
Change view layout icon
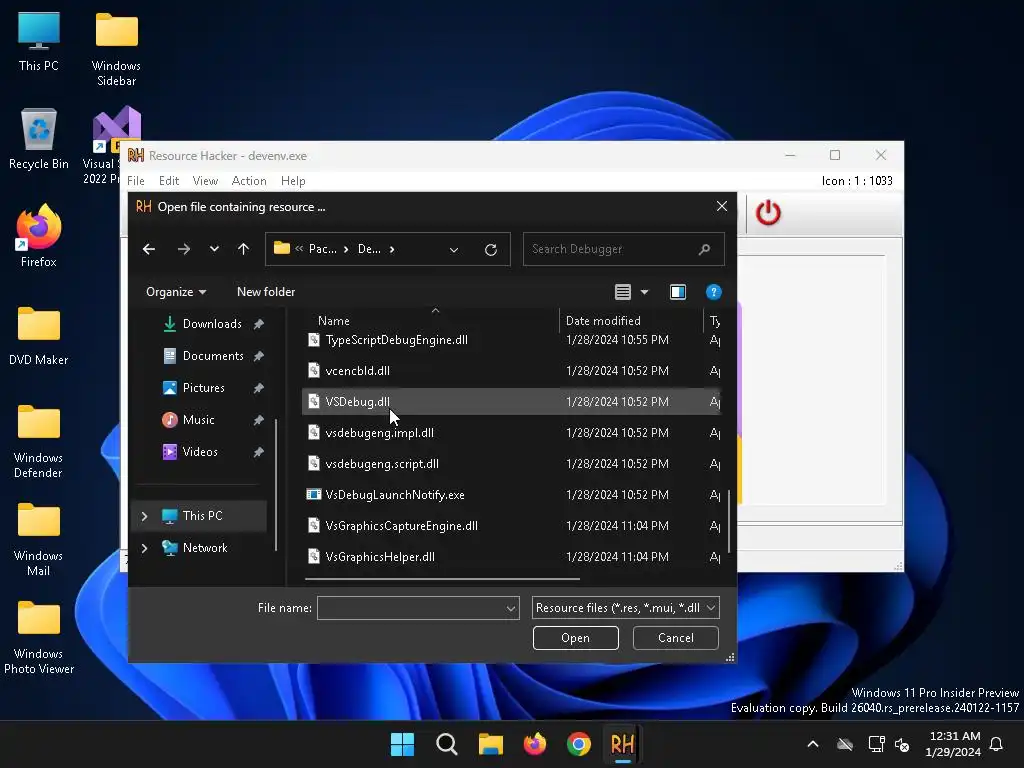click(623, 292)
